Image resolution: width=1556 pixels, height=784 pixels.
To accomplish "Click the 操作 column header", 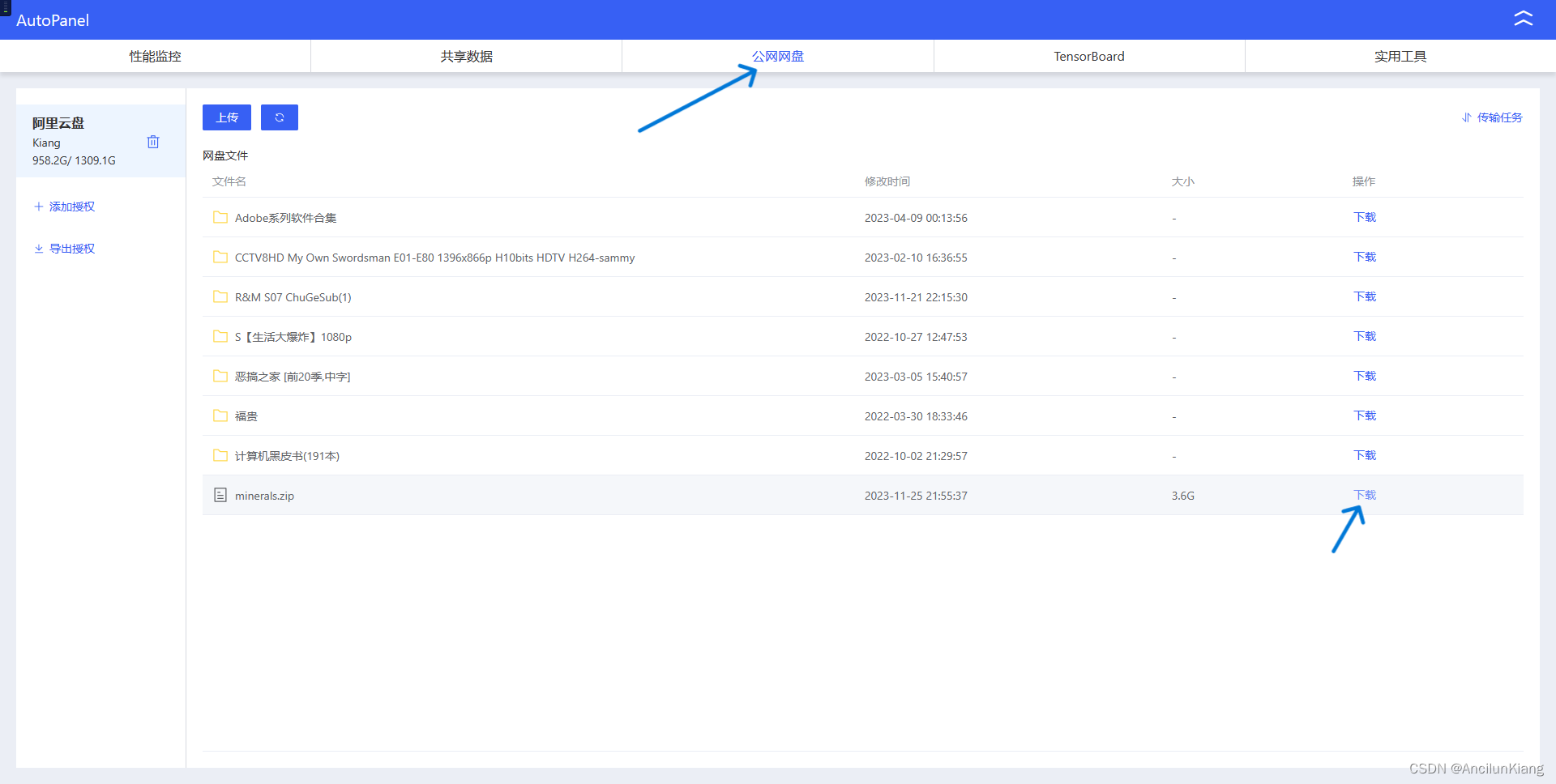I will [1364, 181].
